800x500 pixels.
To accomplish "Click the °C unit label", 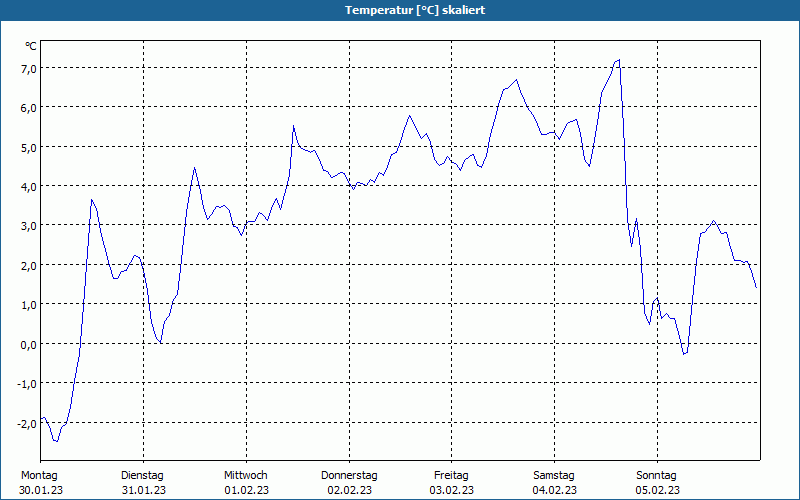I will [x=31, y=46].
